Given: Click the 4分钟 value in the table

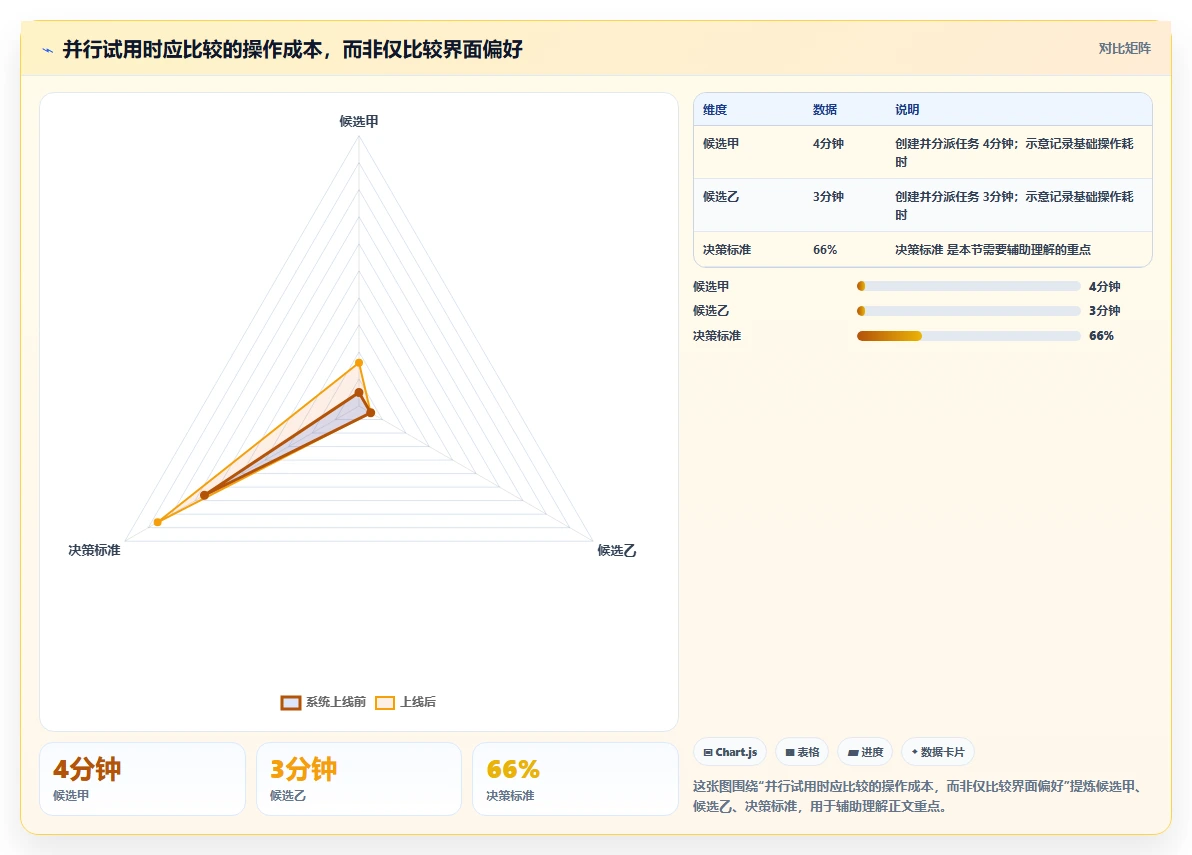Looking at the screenshot, I should (828, 144).
